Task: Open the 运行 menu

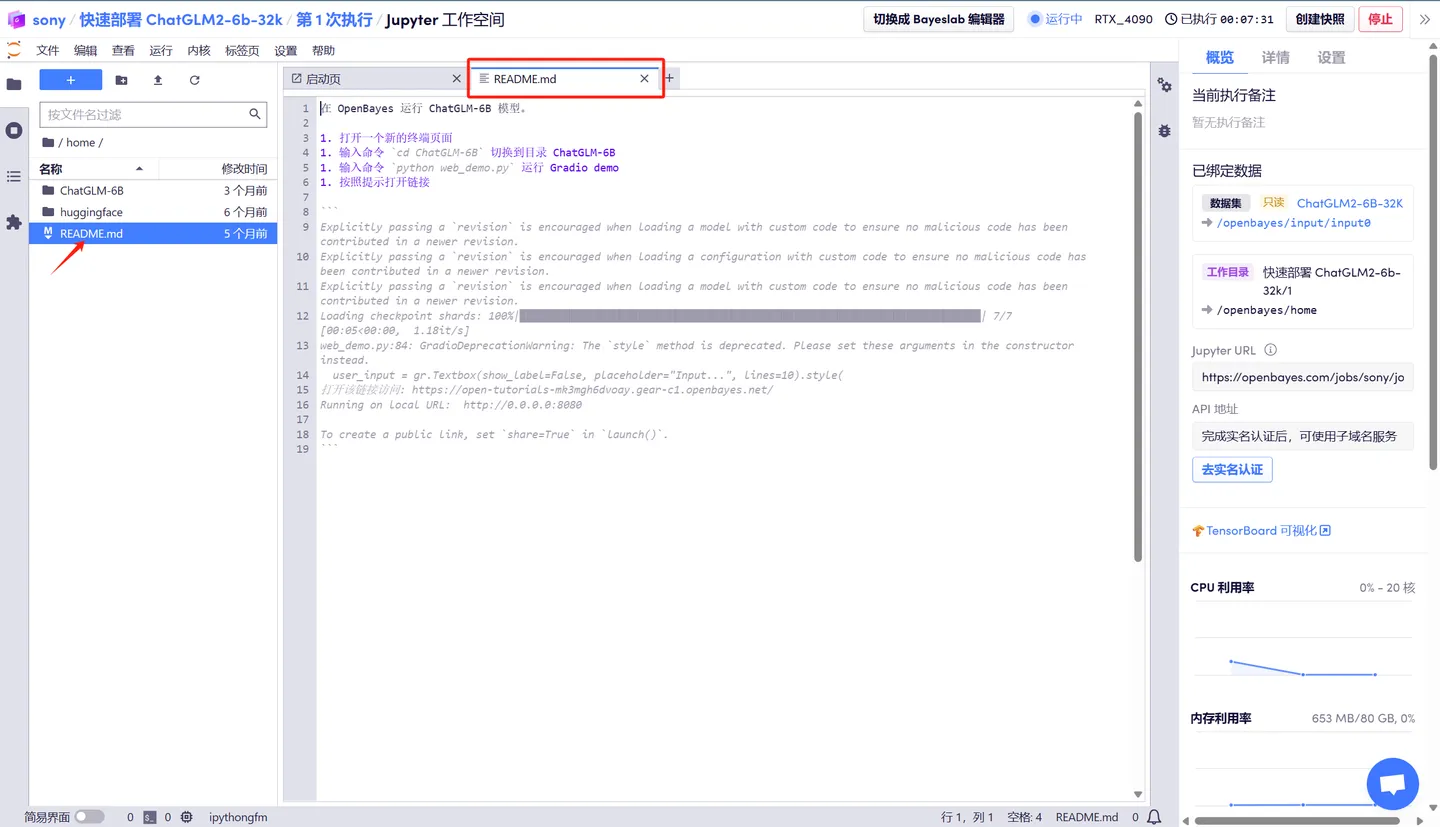Action: click(x=161, y=50)
